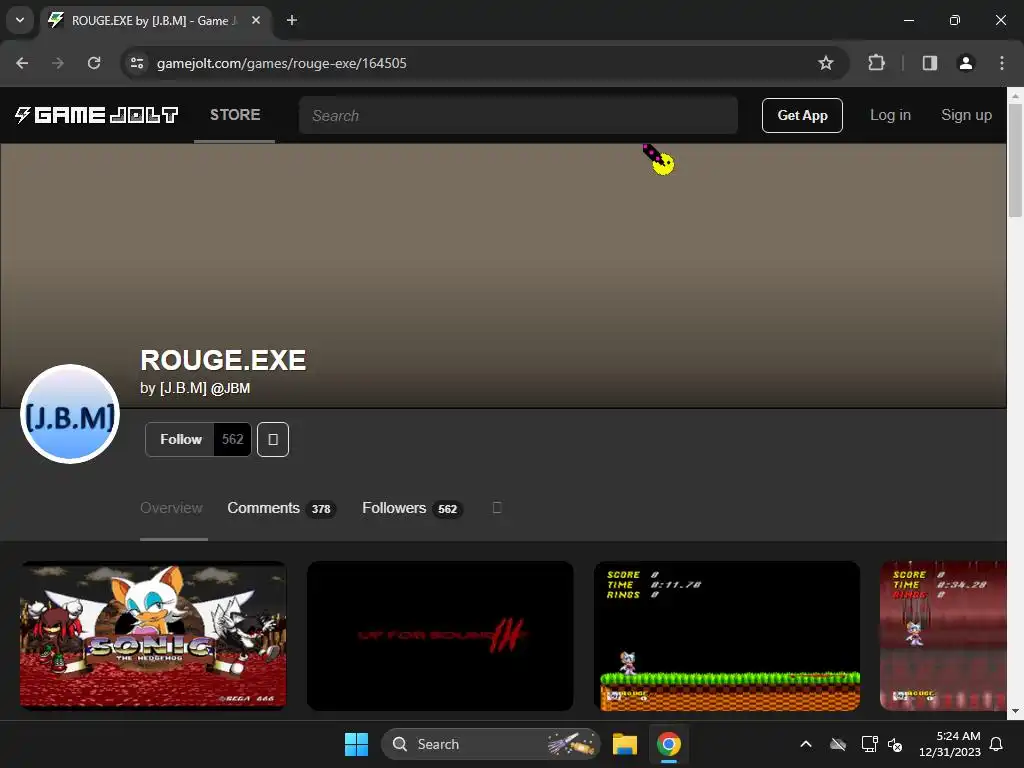Reload the current page

point(94,63)
